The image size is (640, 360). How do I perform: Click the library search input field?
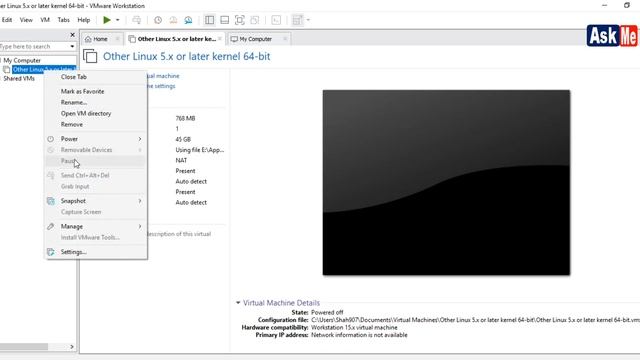point(34,47)
